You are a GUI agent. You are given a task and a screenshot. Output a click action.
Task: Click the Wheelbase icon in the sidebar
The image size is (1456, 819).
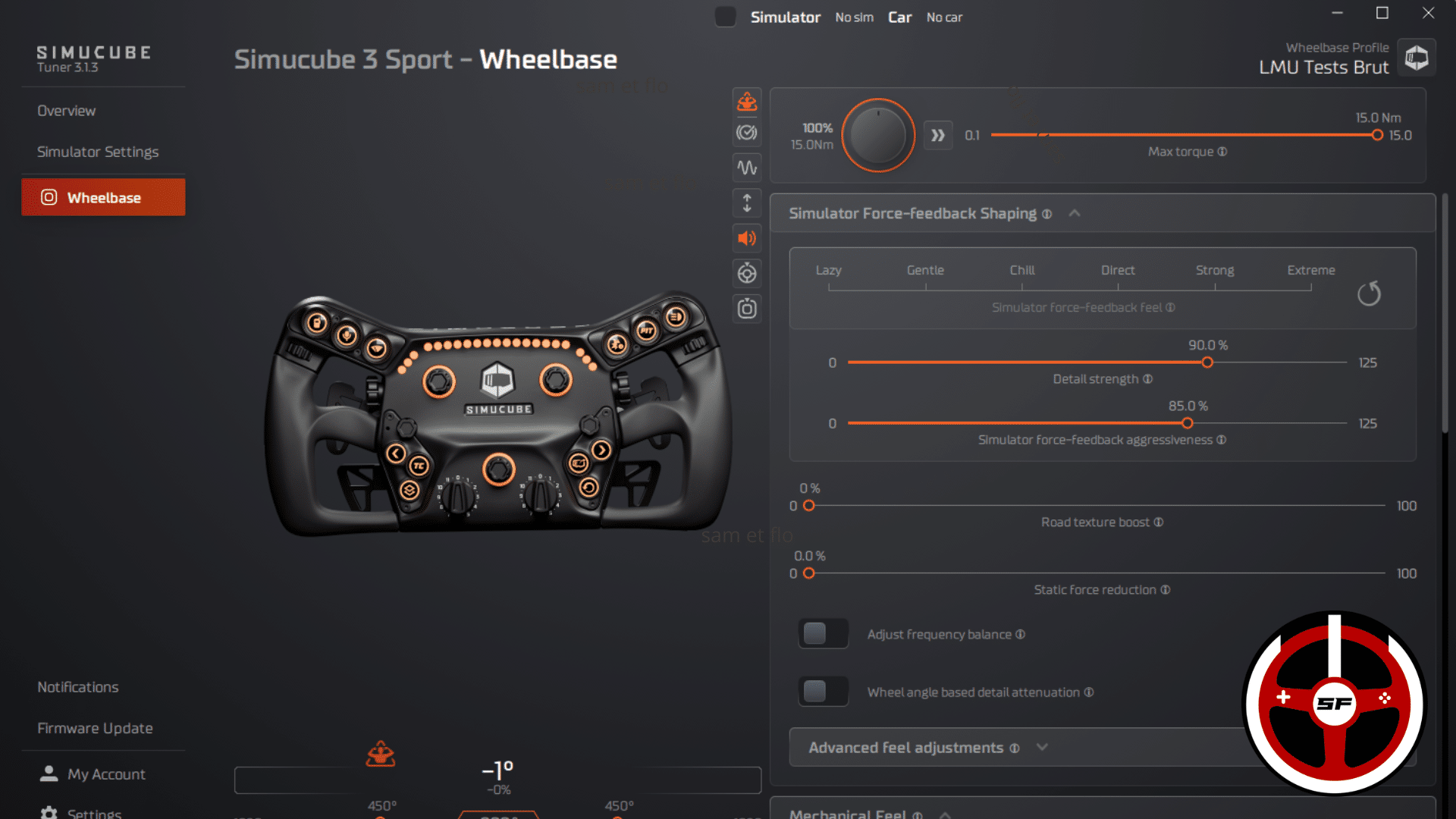pos(49,197)
